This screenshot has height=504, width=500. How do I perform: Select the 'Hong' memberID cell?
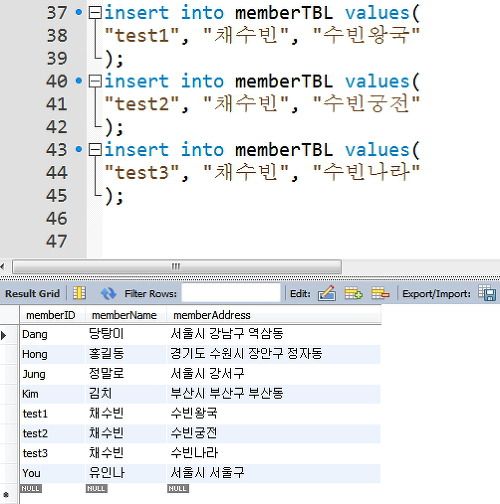[52, 354]
